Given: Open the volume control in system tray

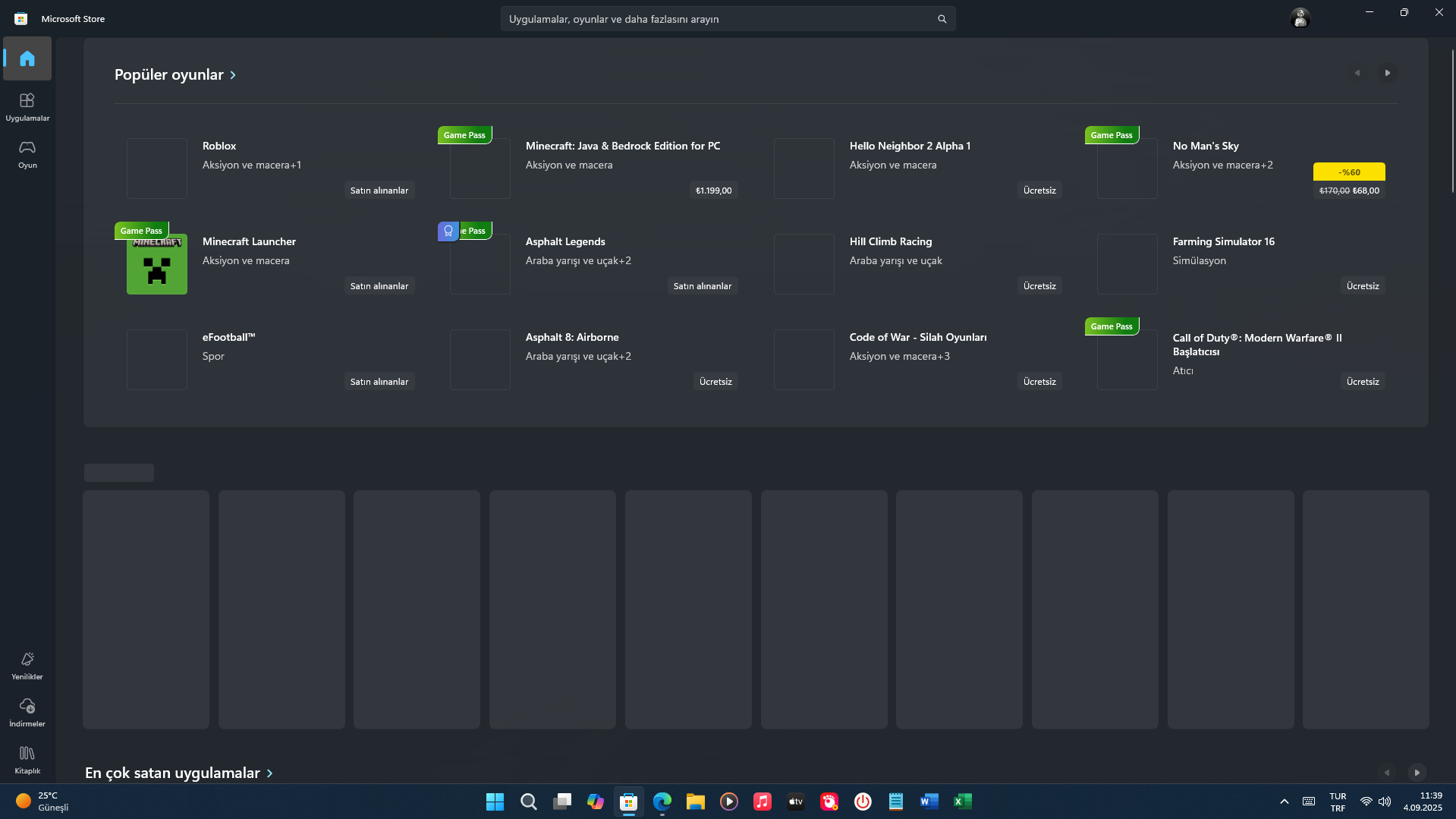Looking at the screenshot, I should coord(1385,802).
